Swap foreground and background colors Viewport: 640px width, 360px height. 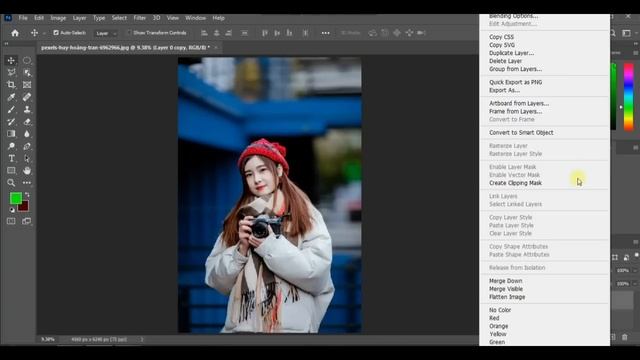pyautogui.click(x=27, y=194)
